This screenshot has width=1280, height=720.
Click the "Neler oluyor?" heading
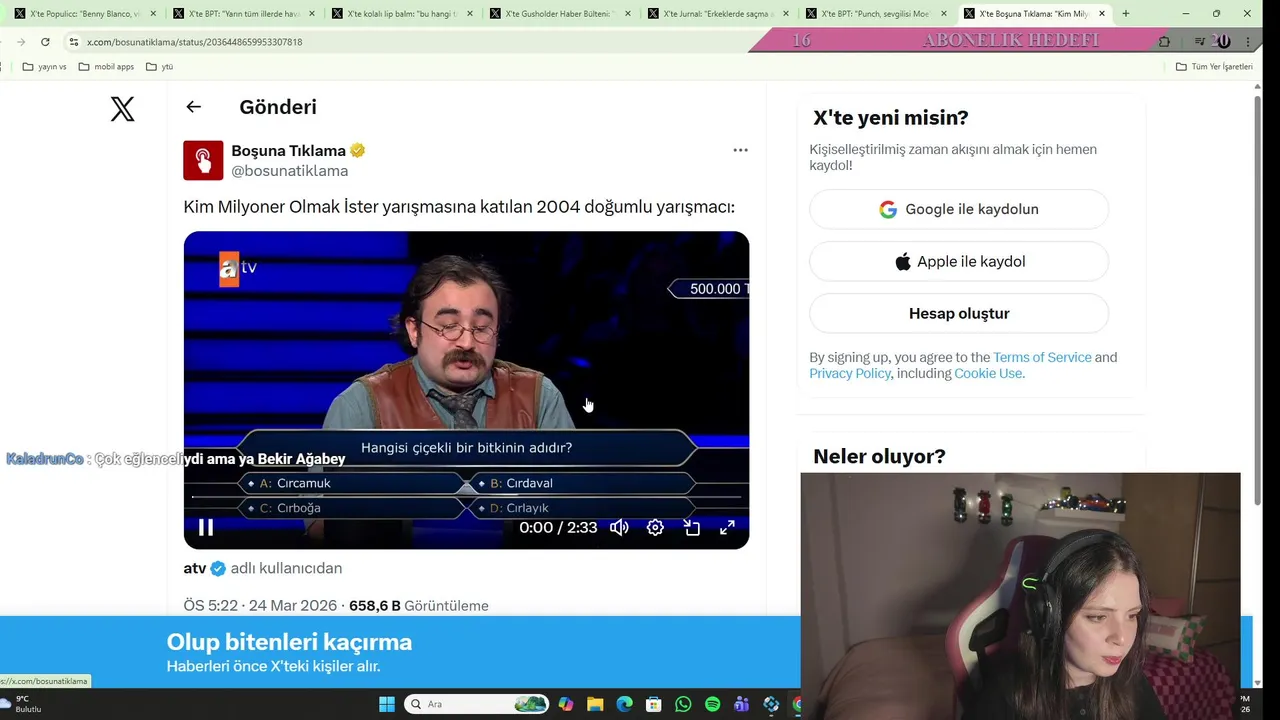coord(879,456)
